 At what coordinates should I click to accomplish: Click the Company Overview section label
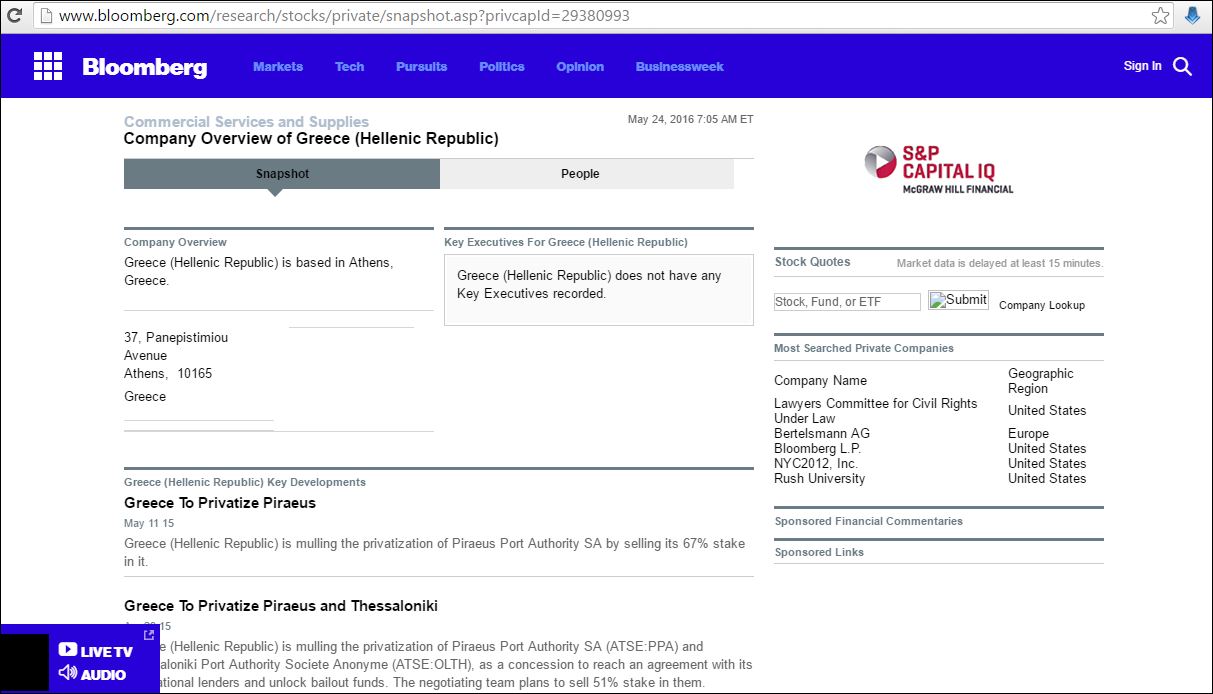[x=175, y=242]
